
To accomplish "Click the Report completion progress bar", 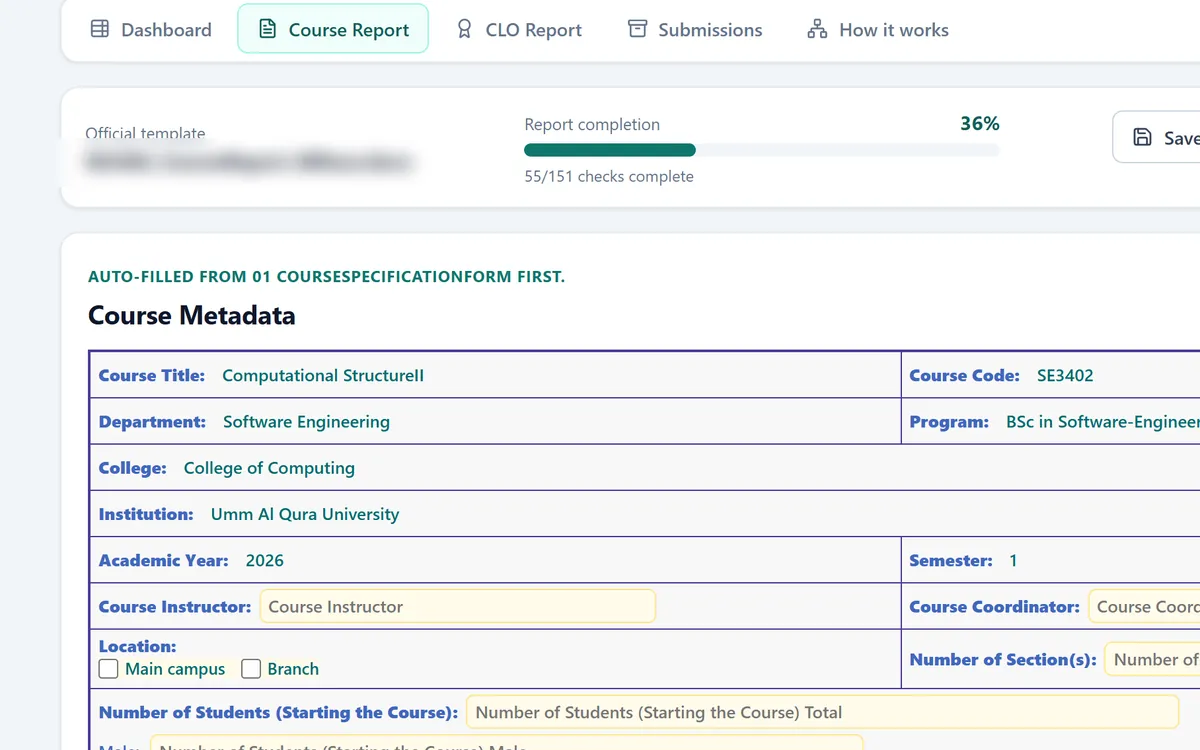I will pos(761,150).
